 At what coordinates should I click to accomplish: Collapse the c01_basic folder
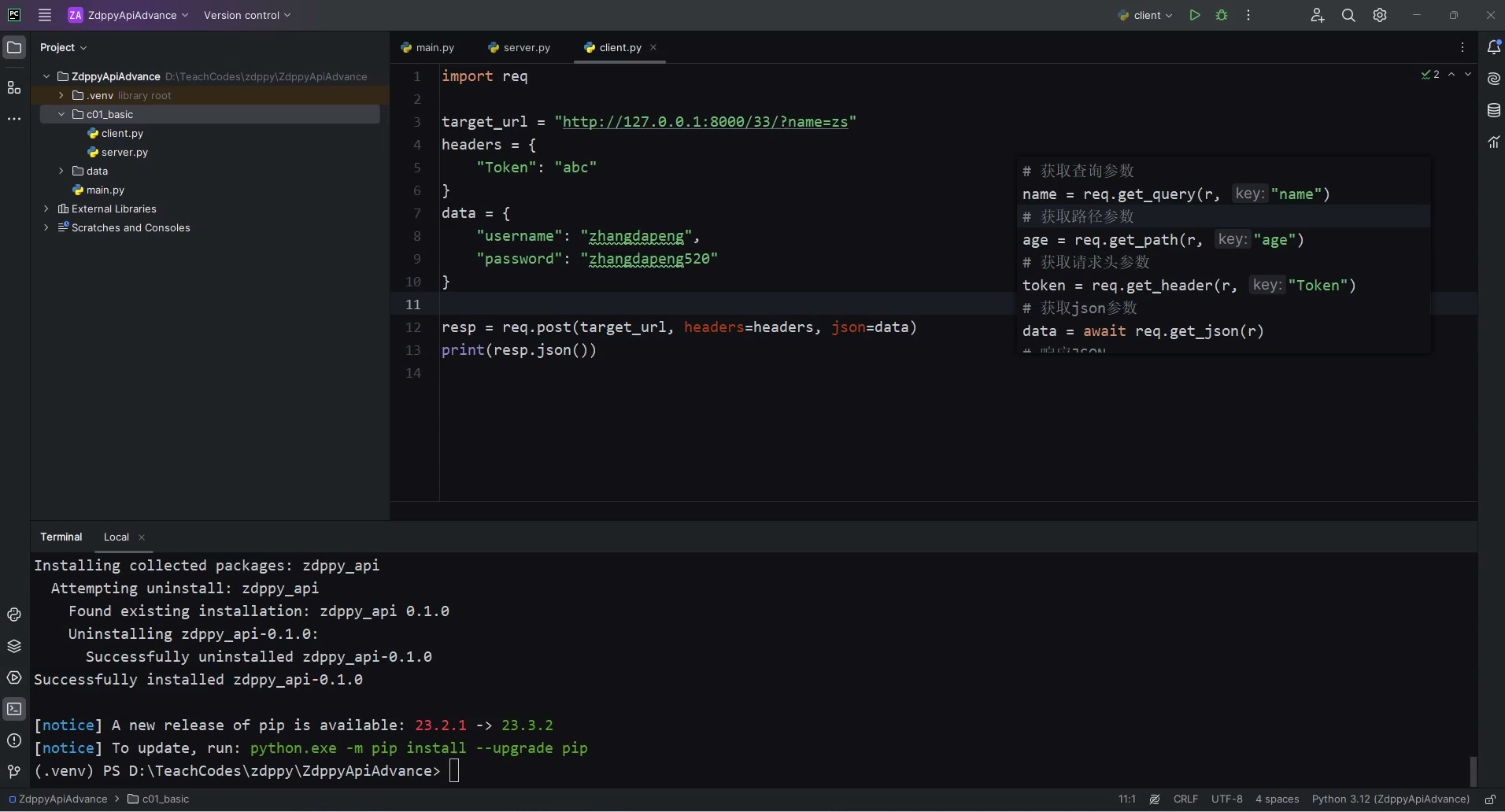pos(61,114)
